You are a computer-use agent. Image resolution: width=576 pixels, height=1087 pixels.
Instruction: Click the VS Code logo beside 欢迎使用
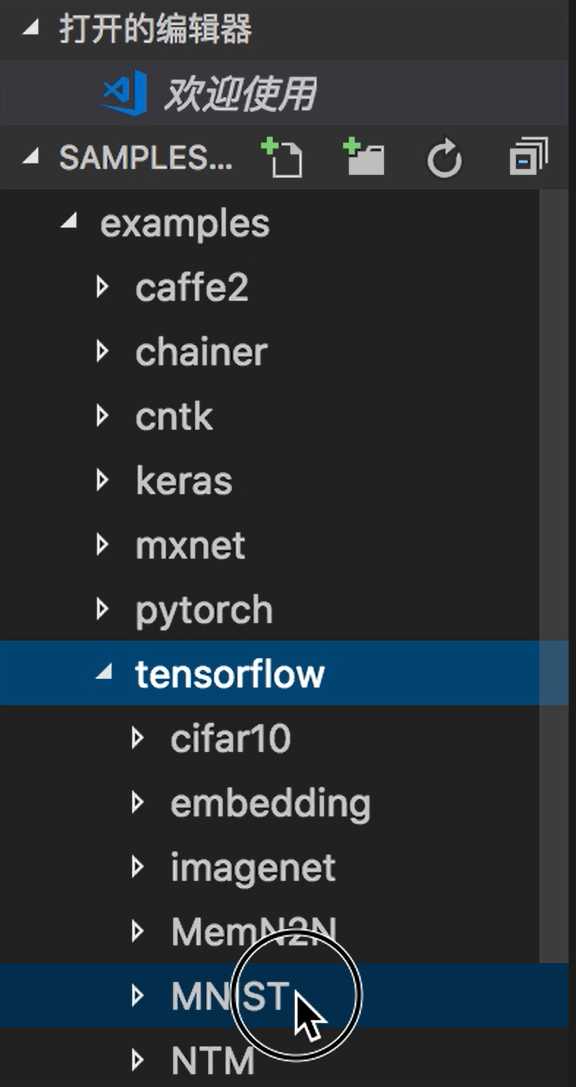pyautogui.click(x=125, y=92)
